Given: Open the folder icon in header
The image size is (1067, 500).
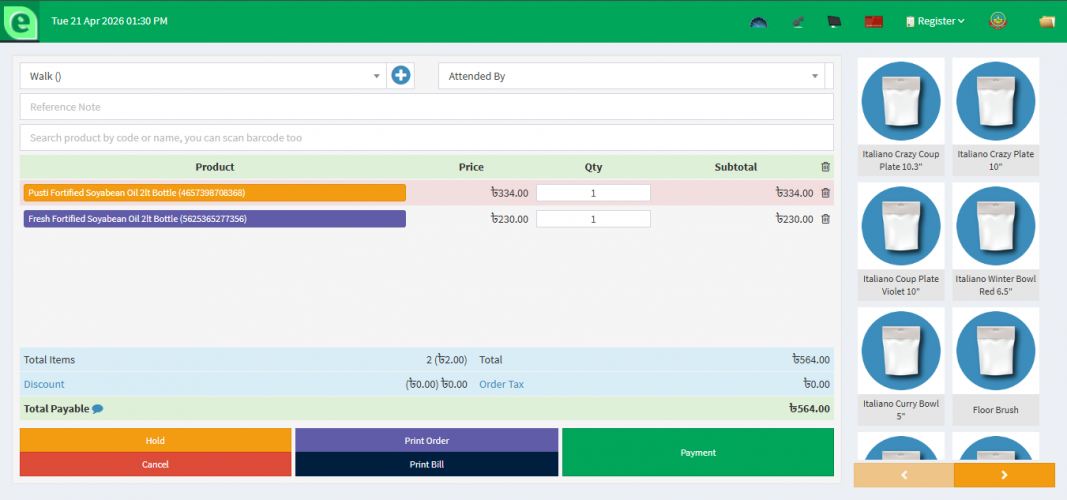Looking at the screenshot, I should 1047,22.
